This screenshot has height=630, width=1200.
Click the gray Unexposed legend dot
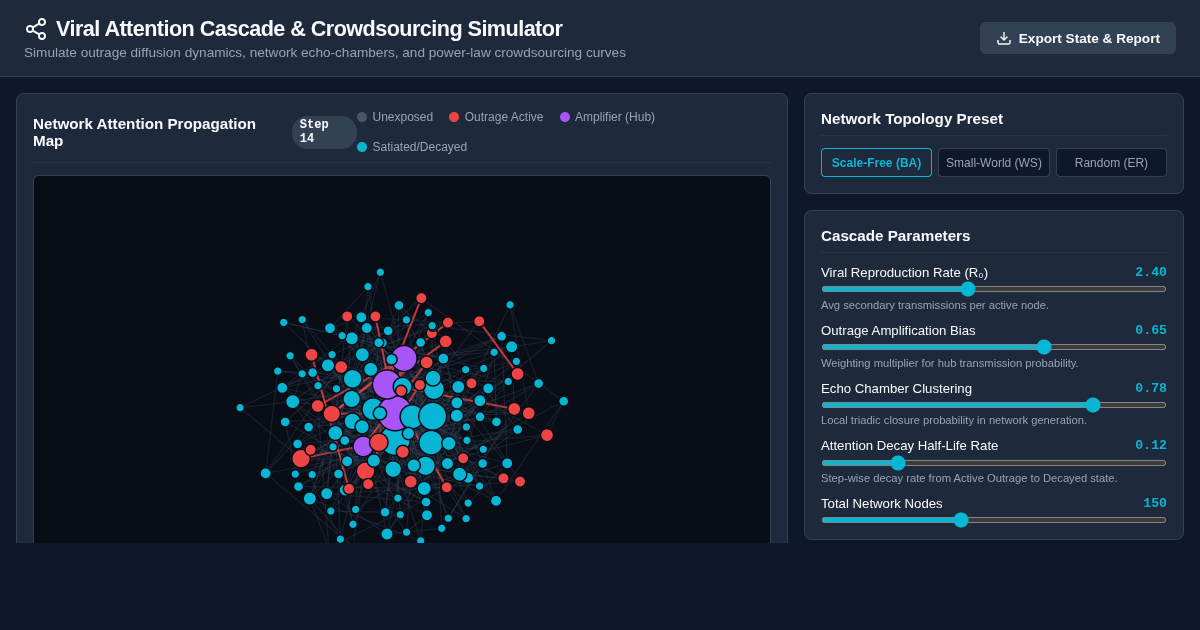point(362,117)
